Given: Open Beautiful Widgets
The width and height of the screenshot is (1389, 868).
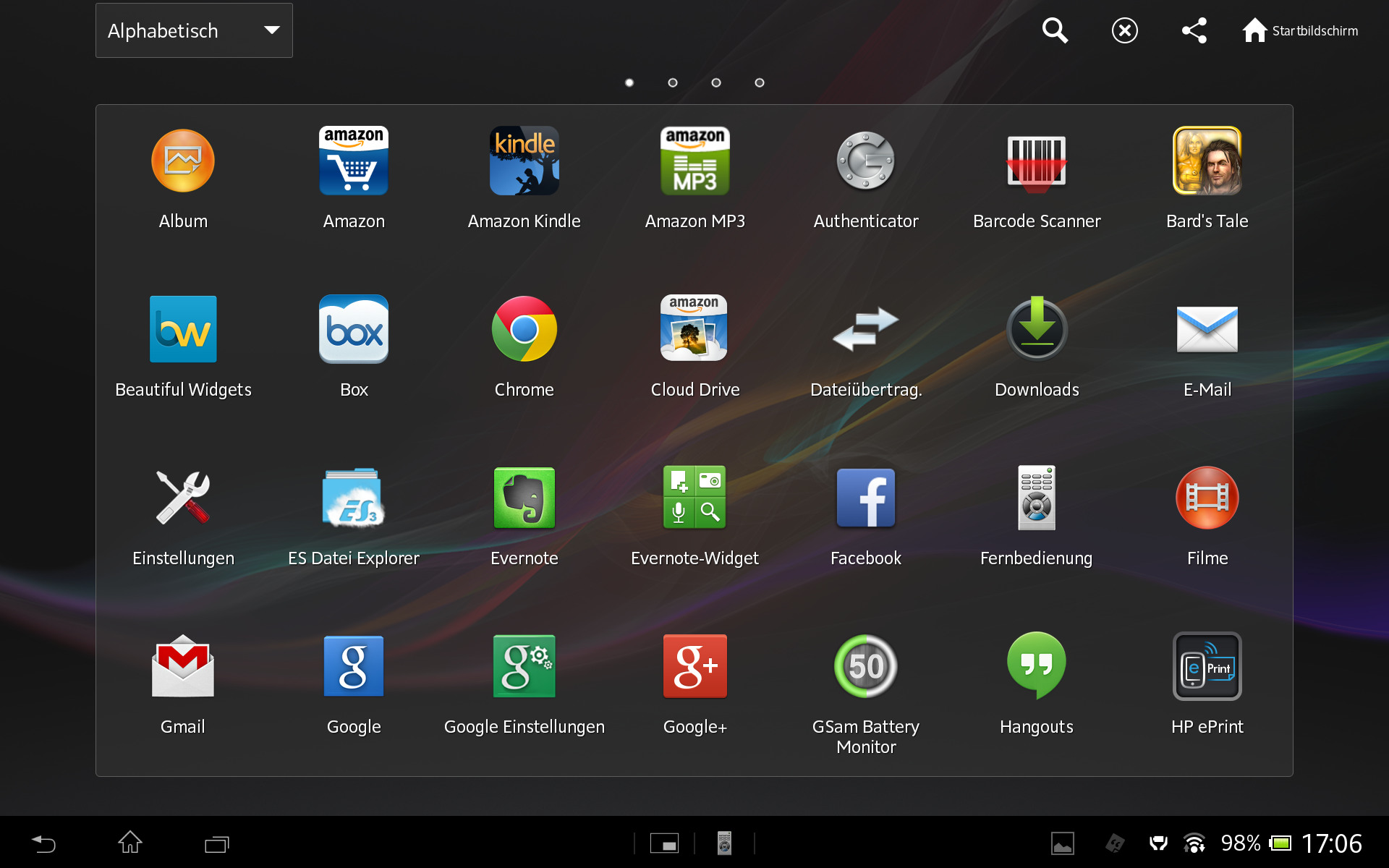Looking at the screenshot, I should pyautogui.click(x=183, y=329).
